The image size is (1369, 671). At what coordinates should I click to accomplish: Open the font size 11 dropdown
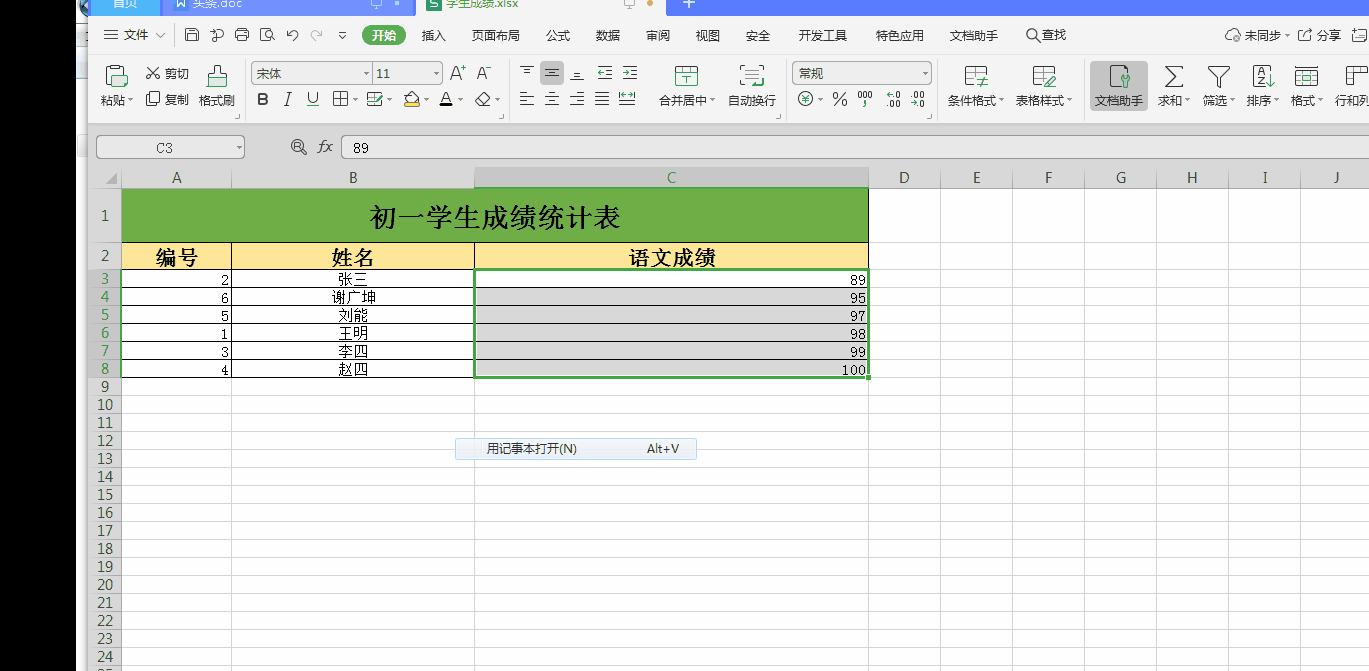(x=436, y=73)
